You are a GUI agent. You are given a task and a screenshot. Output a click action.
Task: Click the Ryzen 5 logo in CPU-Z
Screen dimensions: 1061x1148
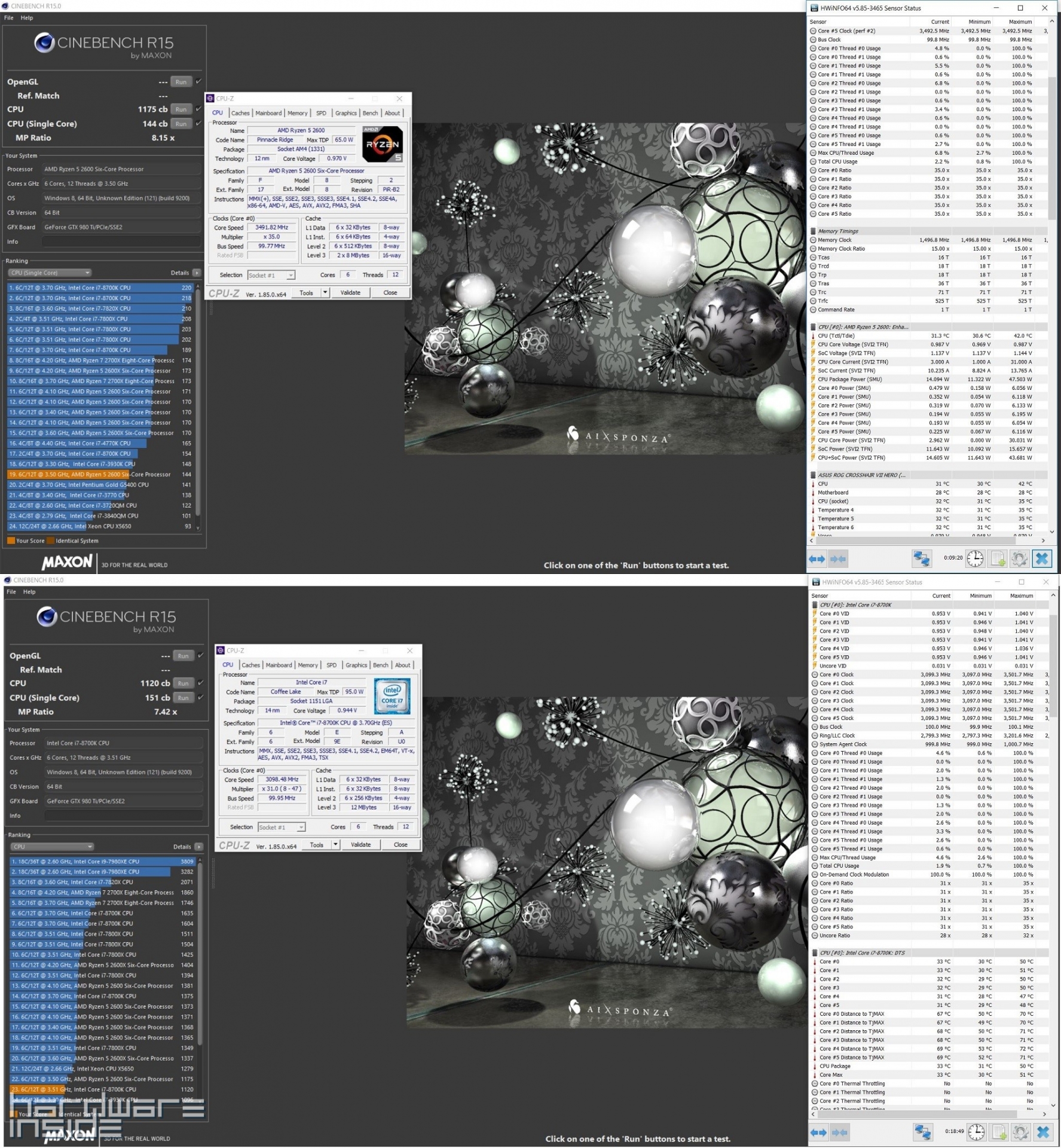(383, 144)
